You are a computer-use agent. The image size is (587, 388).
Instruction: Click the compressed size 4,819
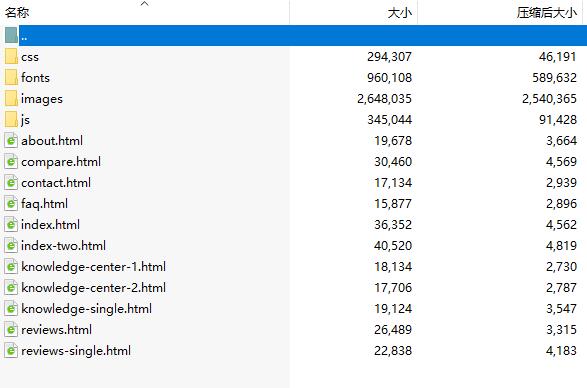point(561,246)
